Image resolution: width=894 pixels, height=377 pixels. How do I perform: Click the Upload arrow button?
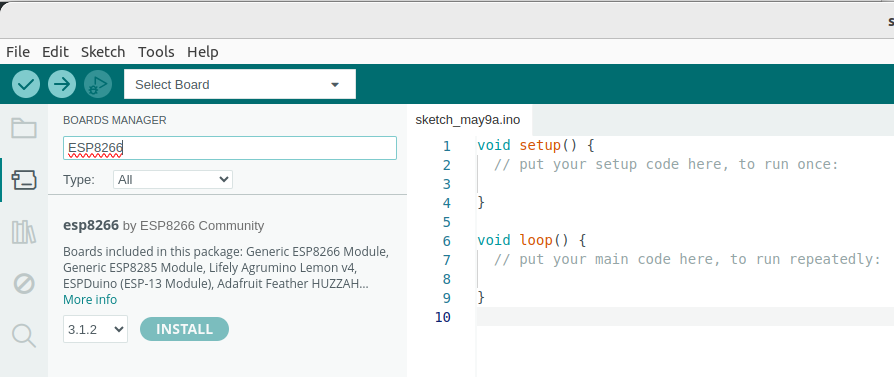(x=62, y=84)
